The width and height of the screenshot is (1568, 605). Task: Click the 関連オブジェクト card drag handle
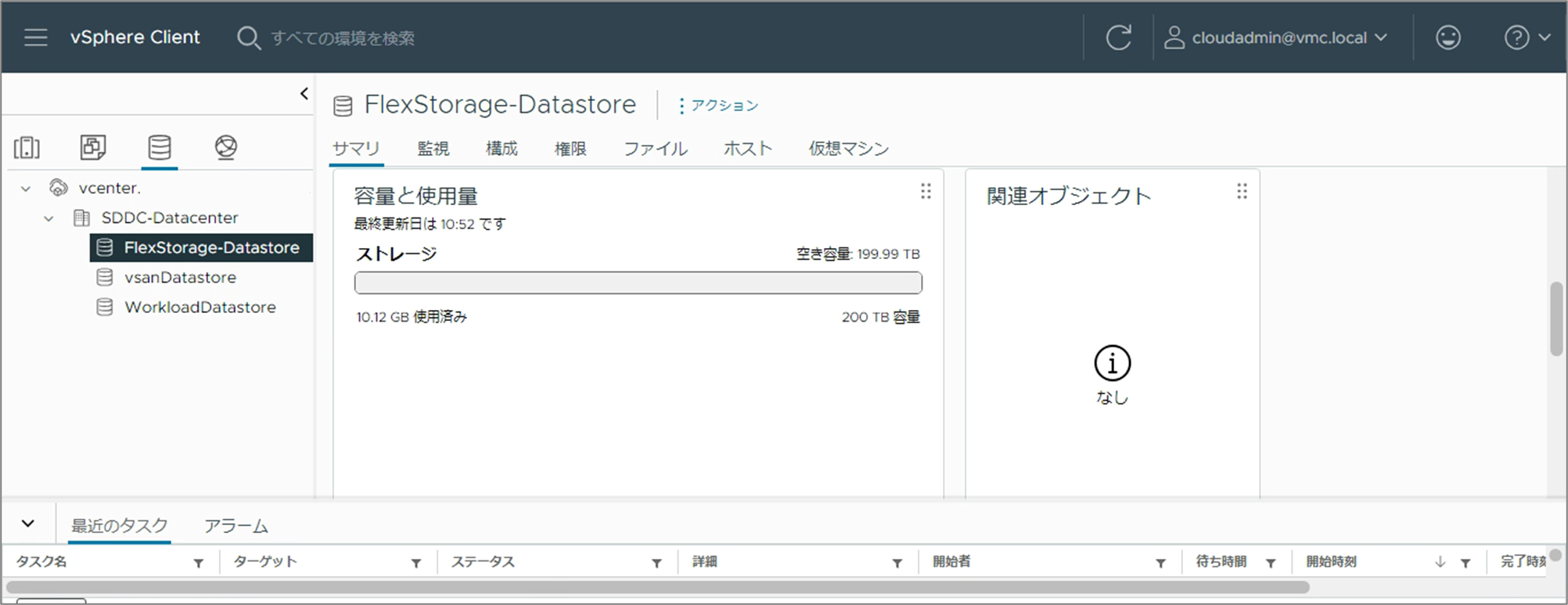(x=1242, y=191)
